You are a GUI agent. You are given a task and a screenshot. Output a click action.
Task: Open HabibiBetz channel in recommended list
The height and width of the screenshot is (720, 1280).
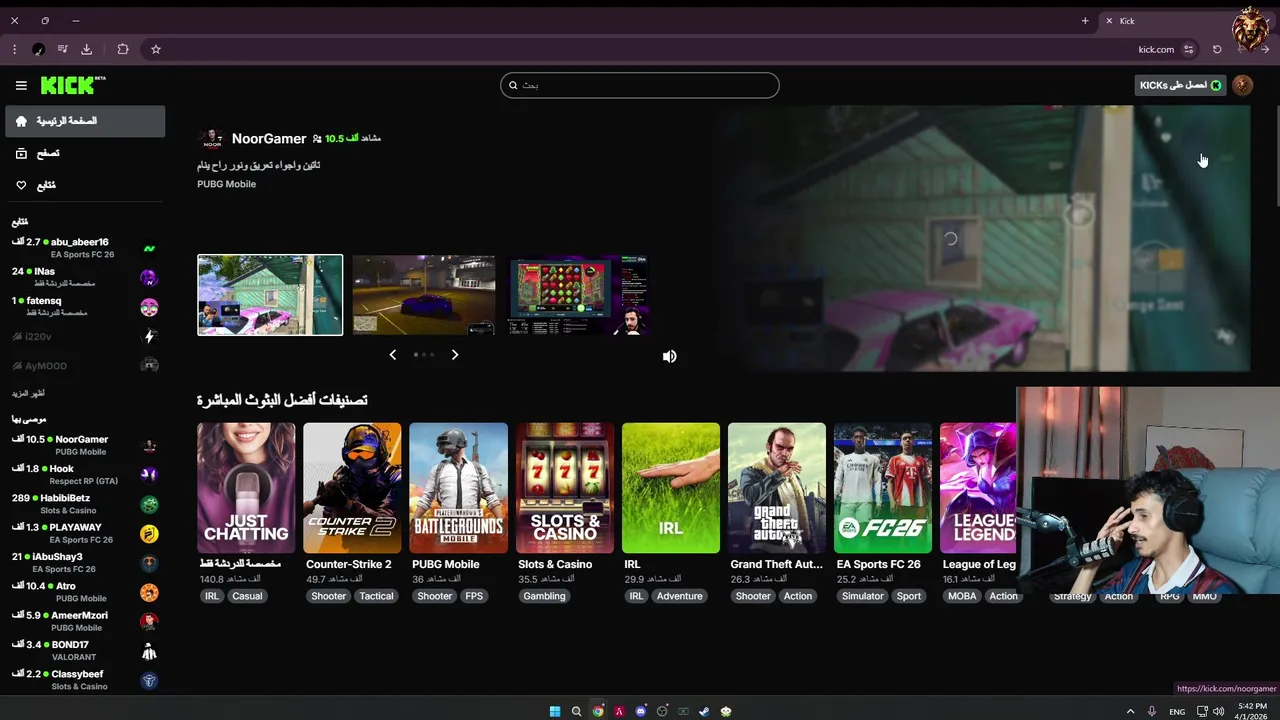[x=85, y=503]
